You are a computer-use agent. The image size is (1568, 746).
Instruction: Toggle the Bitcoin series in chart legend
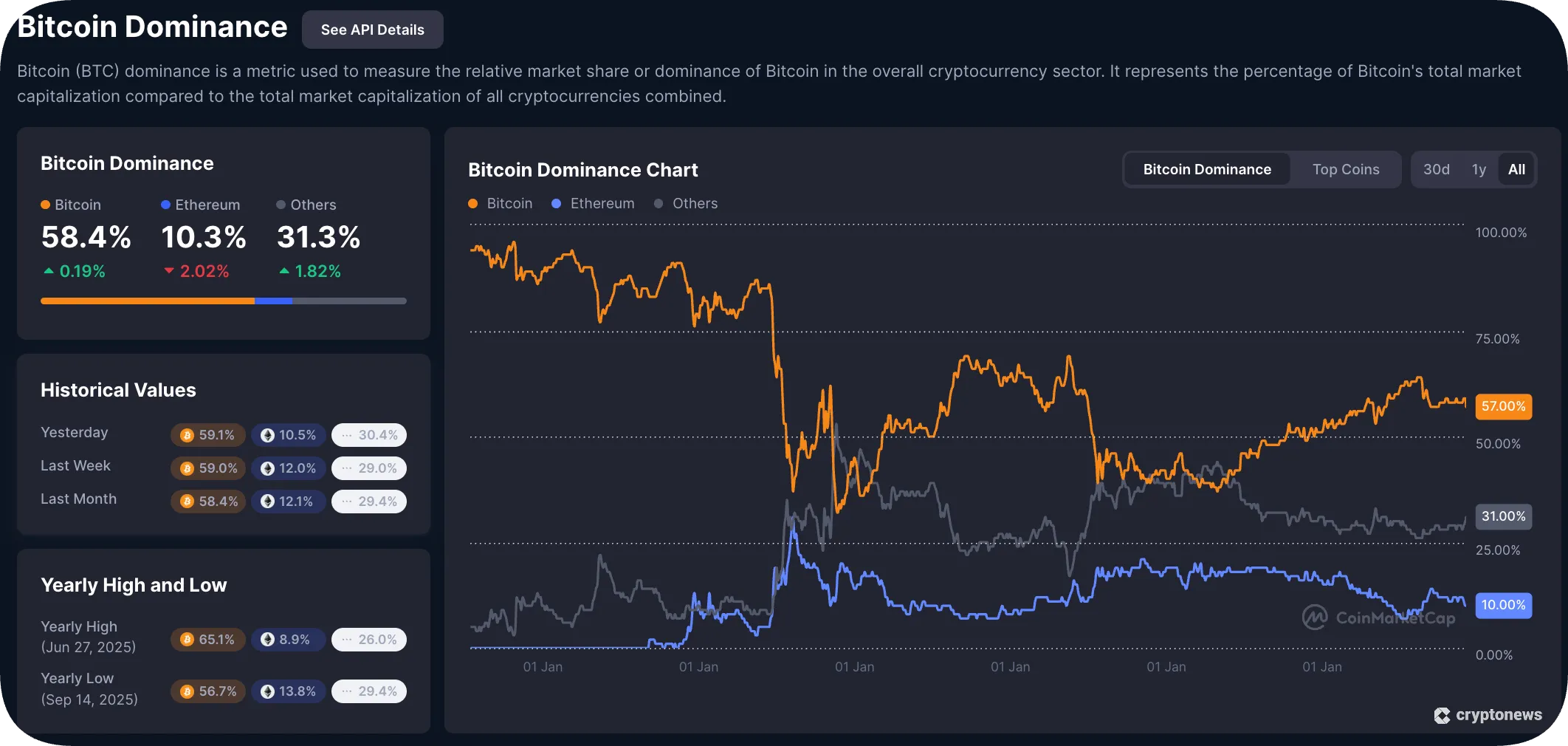pyautogui.click(x=501, y=203)
